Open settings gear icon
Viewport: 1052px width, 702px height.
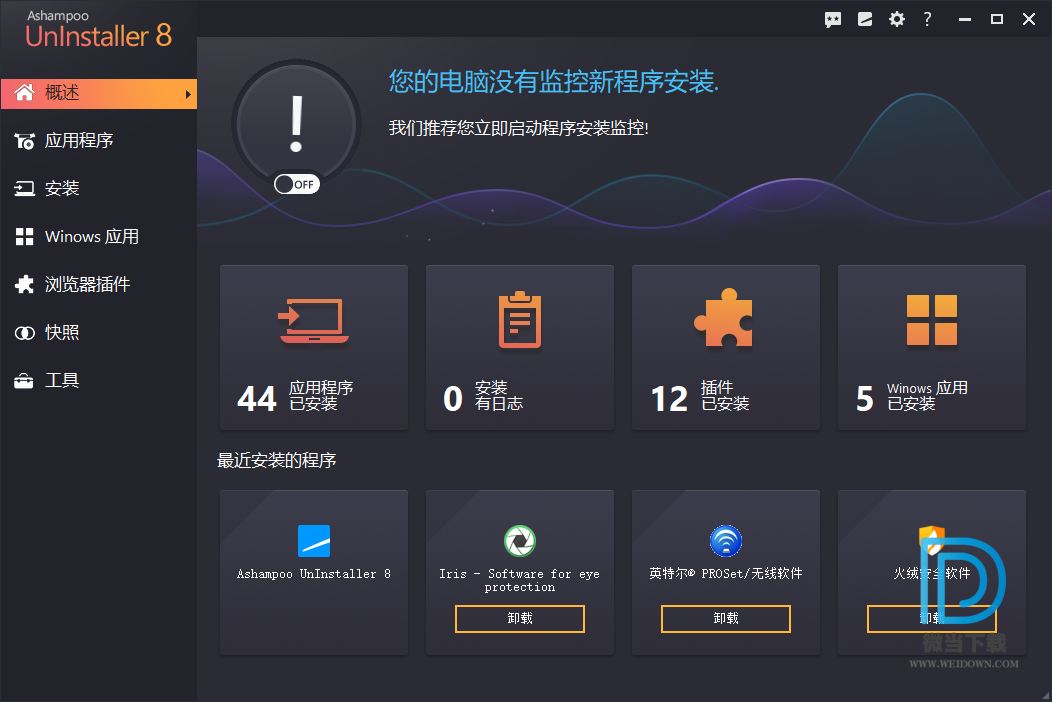coord(896,19)
